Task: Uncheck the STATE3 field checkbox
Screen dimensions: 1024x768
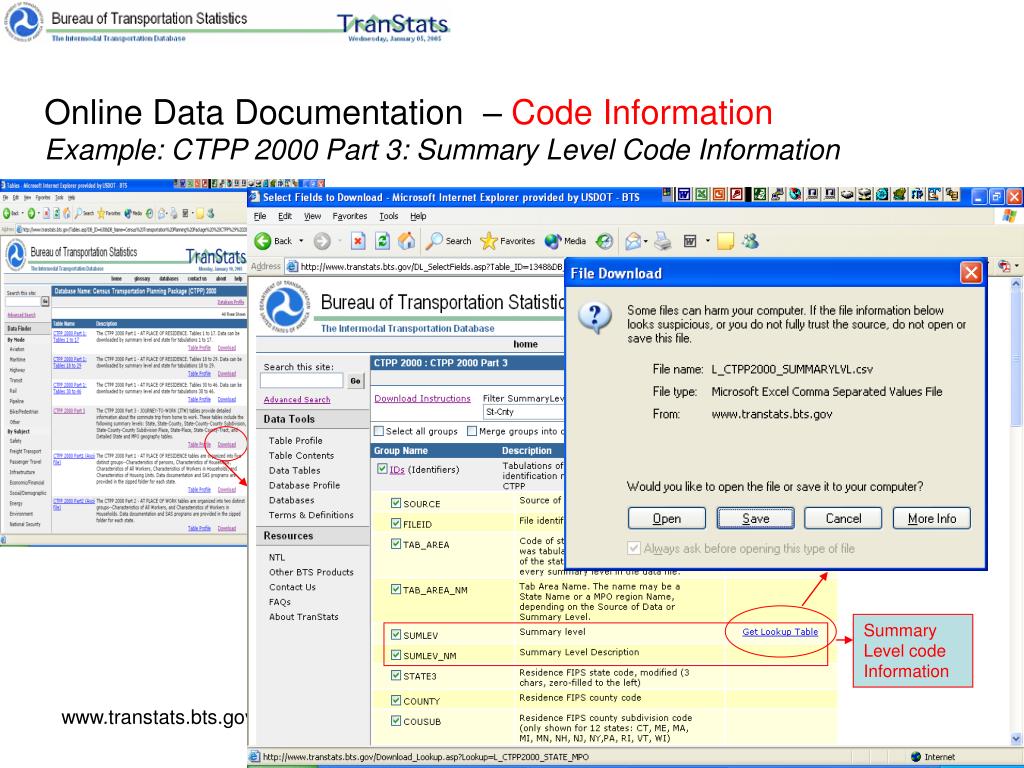Action: [x=396, y=675]
